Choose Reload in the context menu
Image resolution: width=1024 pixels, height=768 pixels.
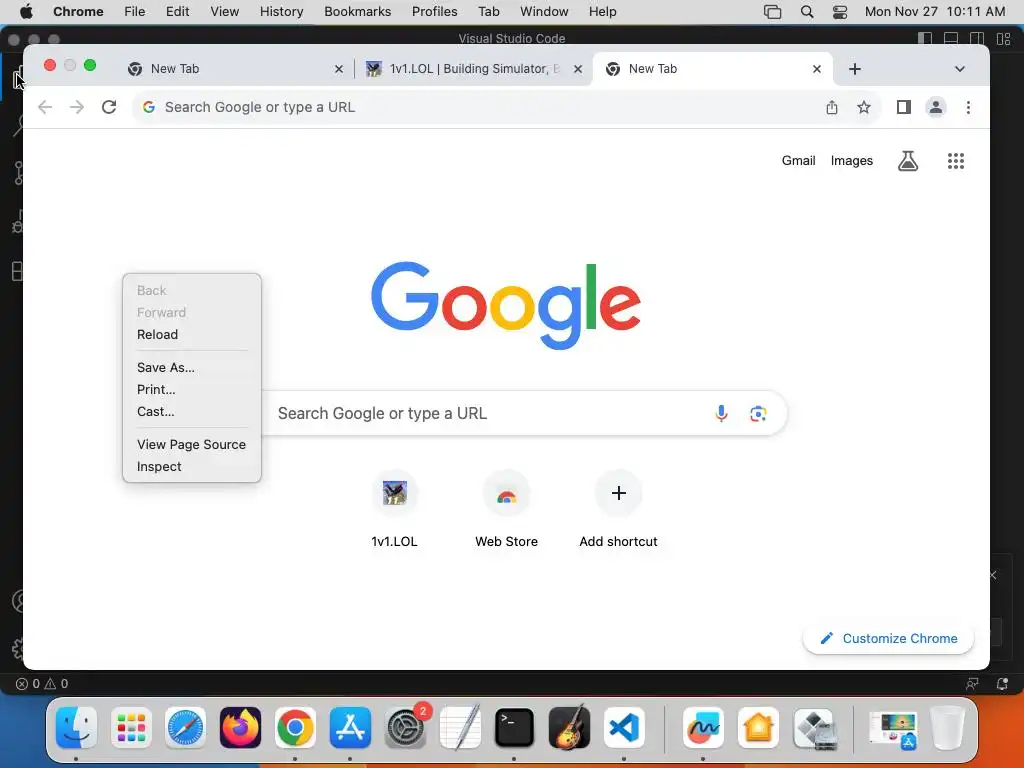click(x=192, y=334)
